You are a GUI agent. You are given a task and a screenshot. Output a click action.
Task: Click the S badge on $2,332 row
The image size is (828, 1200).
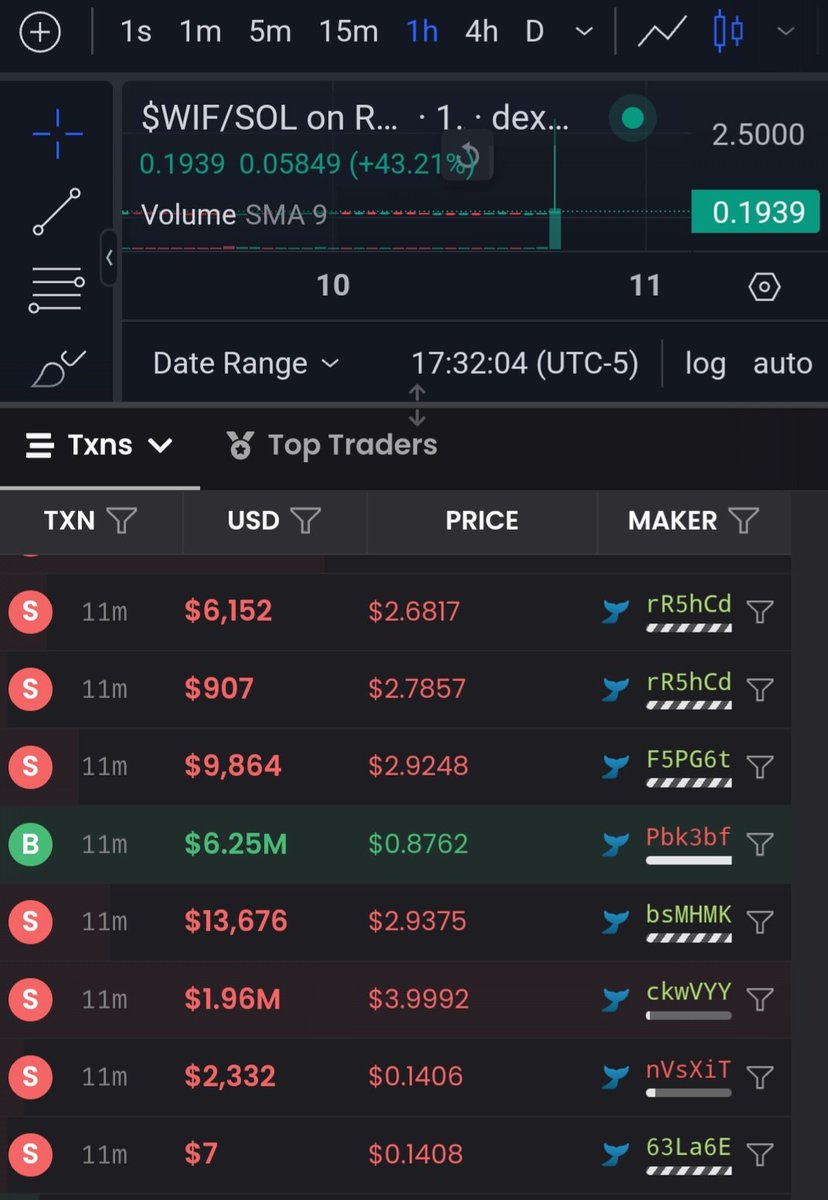[30, 1077]
